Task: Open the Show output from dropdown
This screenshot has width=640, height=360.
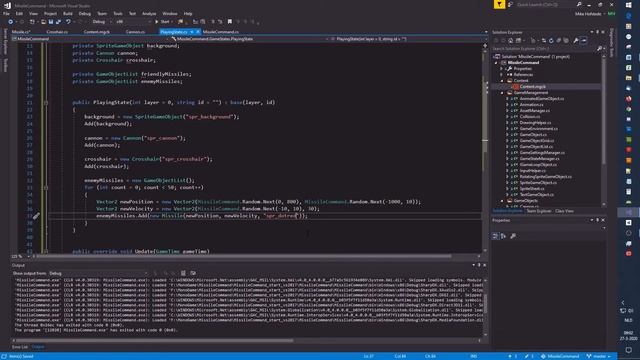Action: coord(98,273)
